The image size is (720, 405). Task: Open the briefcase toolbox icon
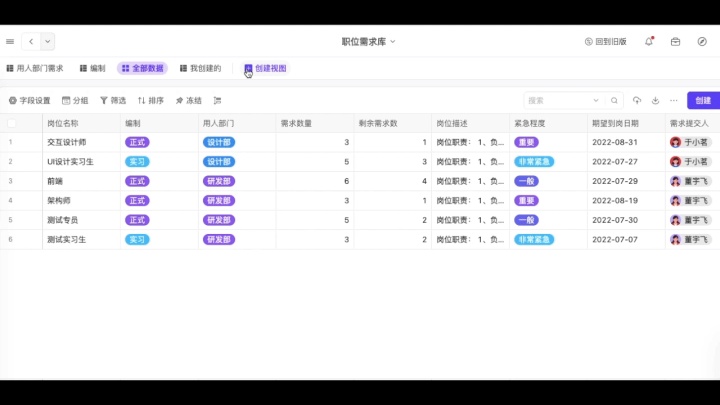(x=675, y=41)
